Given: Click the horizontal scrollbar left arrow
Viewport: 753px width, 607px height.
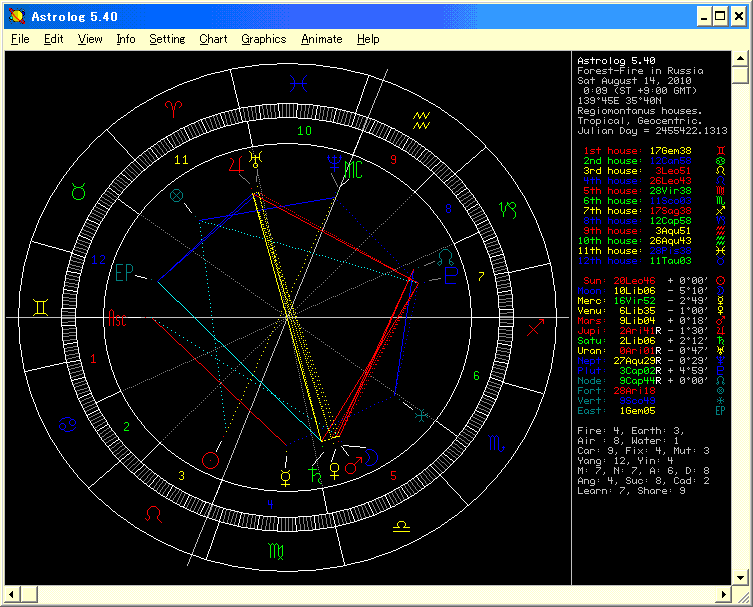Looking at the screenshot, I should [x=12, y=595].
